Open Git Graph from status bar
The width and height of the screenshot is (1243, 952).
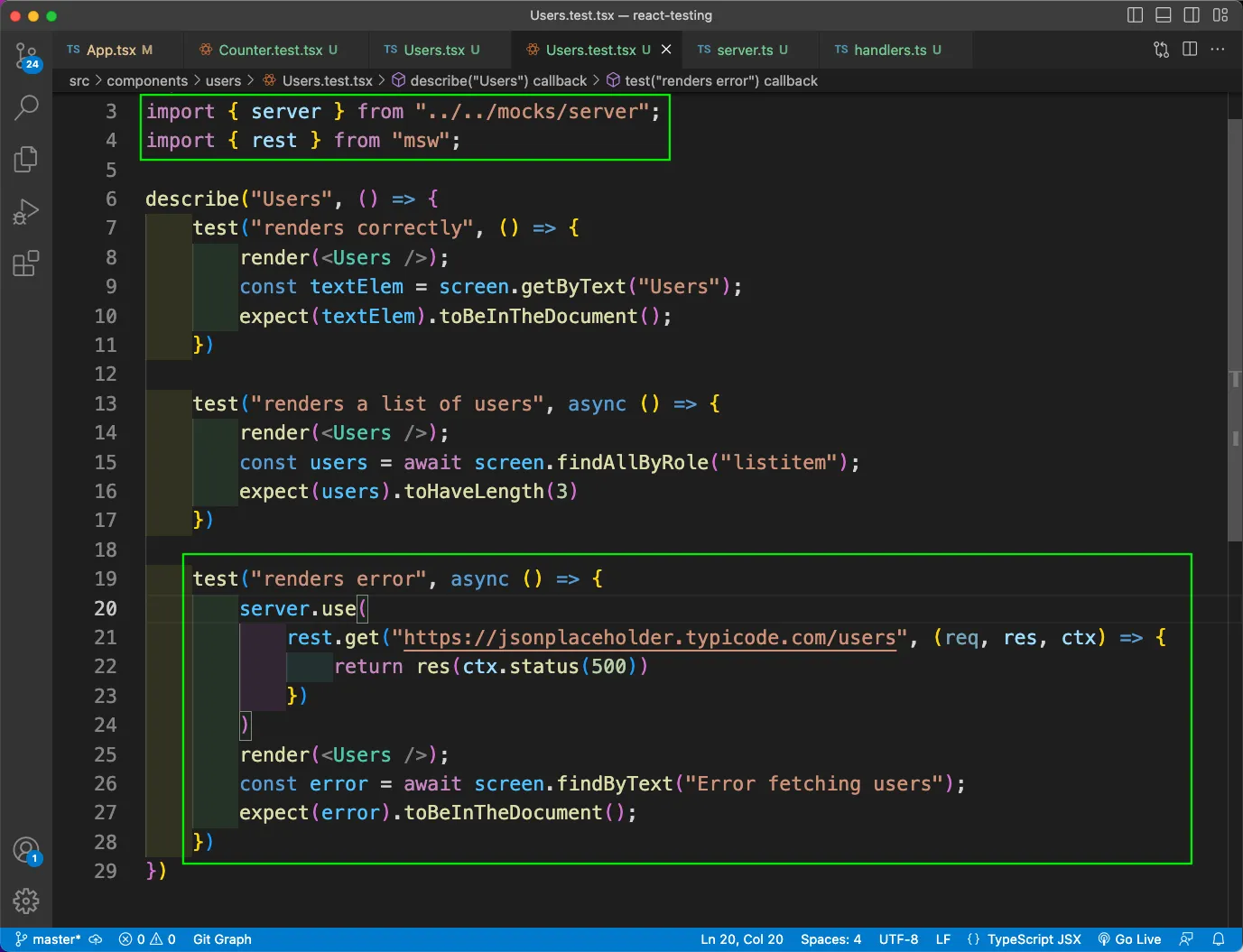[x=222, y=939]
